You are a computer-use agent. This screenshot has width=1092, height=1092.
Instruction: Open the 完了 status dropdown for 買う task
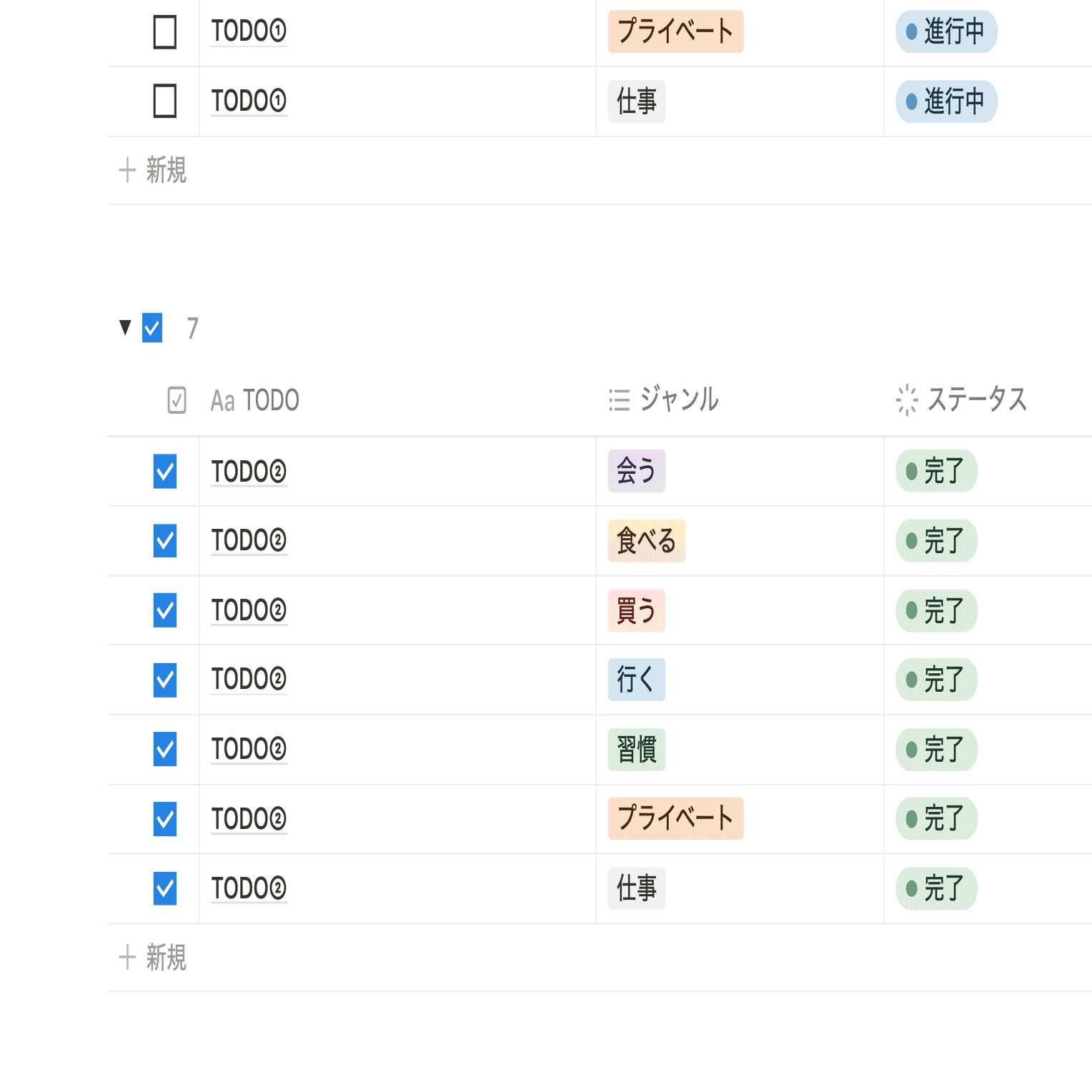(x=936, y=611)
